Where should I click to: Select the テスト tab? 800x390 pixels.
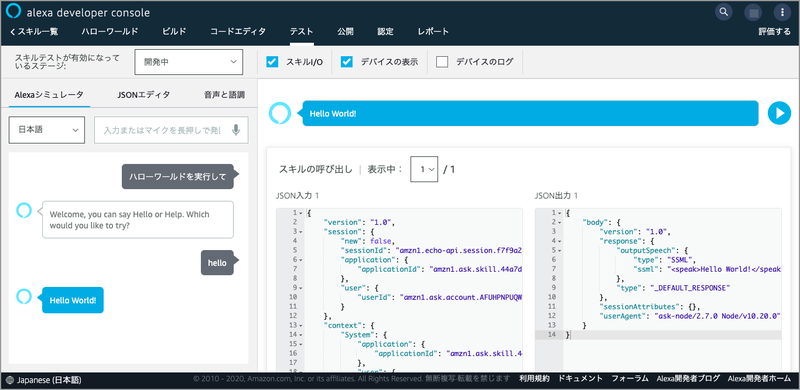coord(302,32)
